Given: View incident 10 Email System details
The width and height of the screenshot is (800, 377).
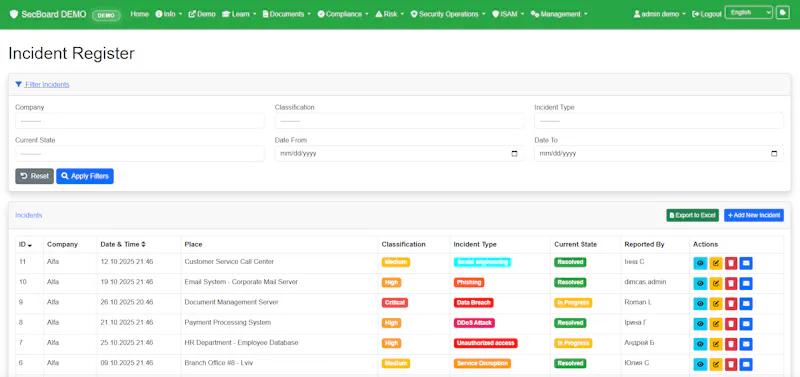Looking at the screenshot, I should [x=700, y=284].
